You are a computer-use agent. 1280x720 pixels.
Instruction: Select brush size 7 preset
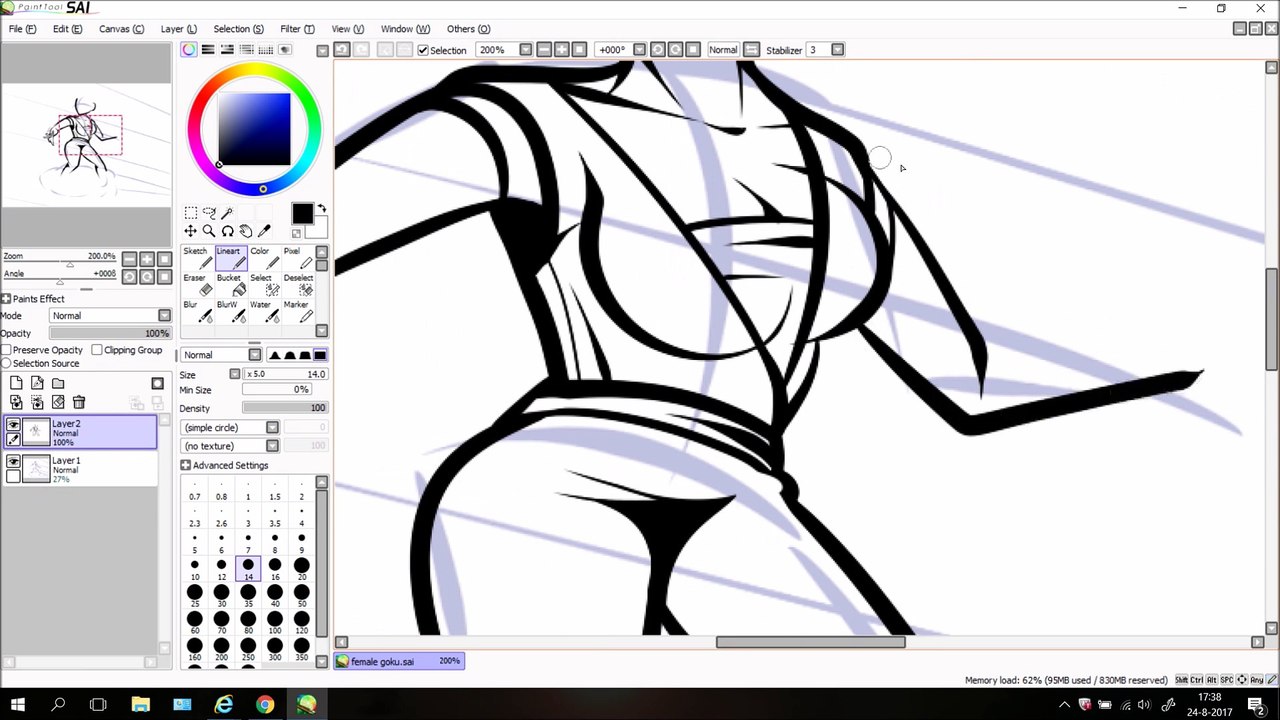(248, 542)
